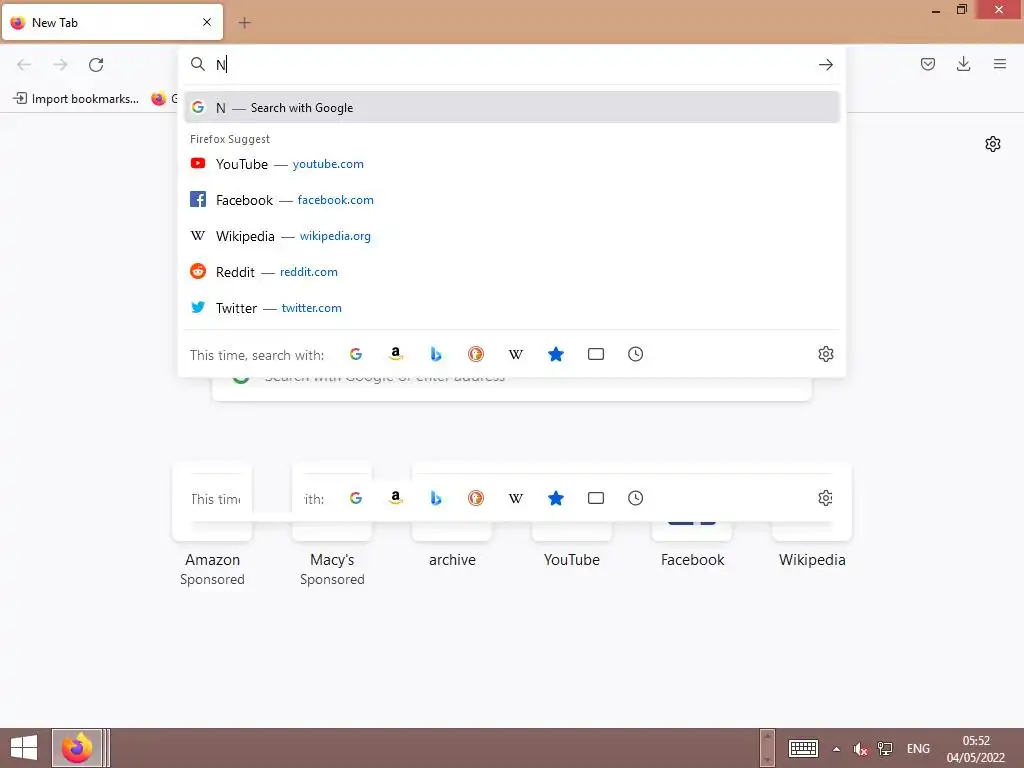The image size is (1024, 768).
Task: Open the Wikipedia shortcut tile on new tab page
Action: click(x=812, y=516)
